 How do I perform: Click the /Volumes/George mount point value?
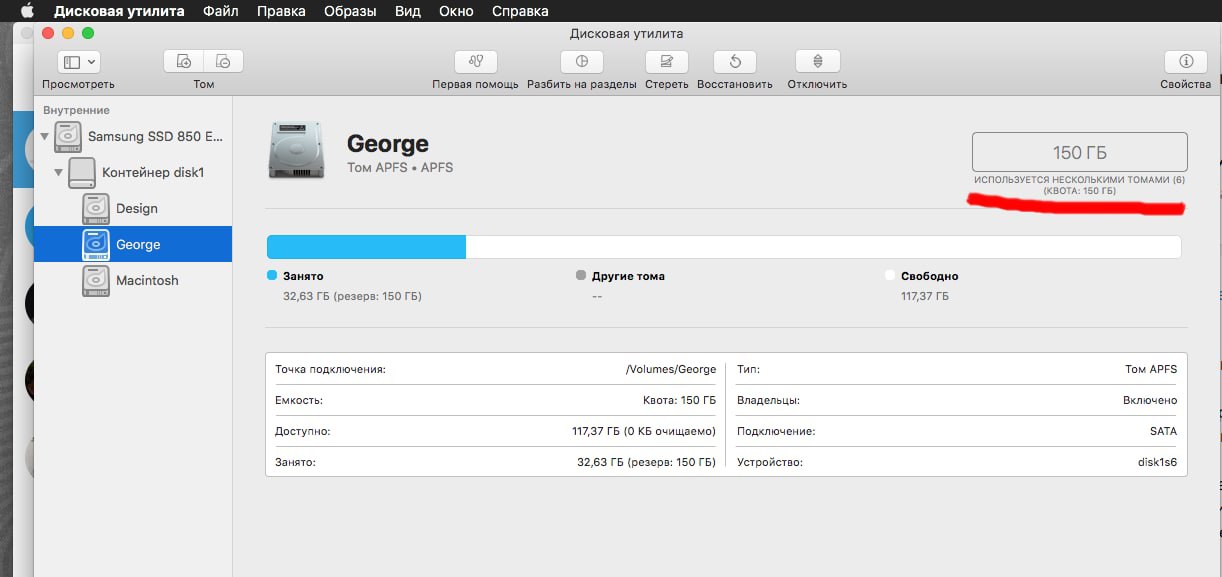[671, 369]
